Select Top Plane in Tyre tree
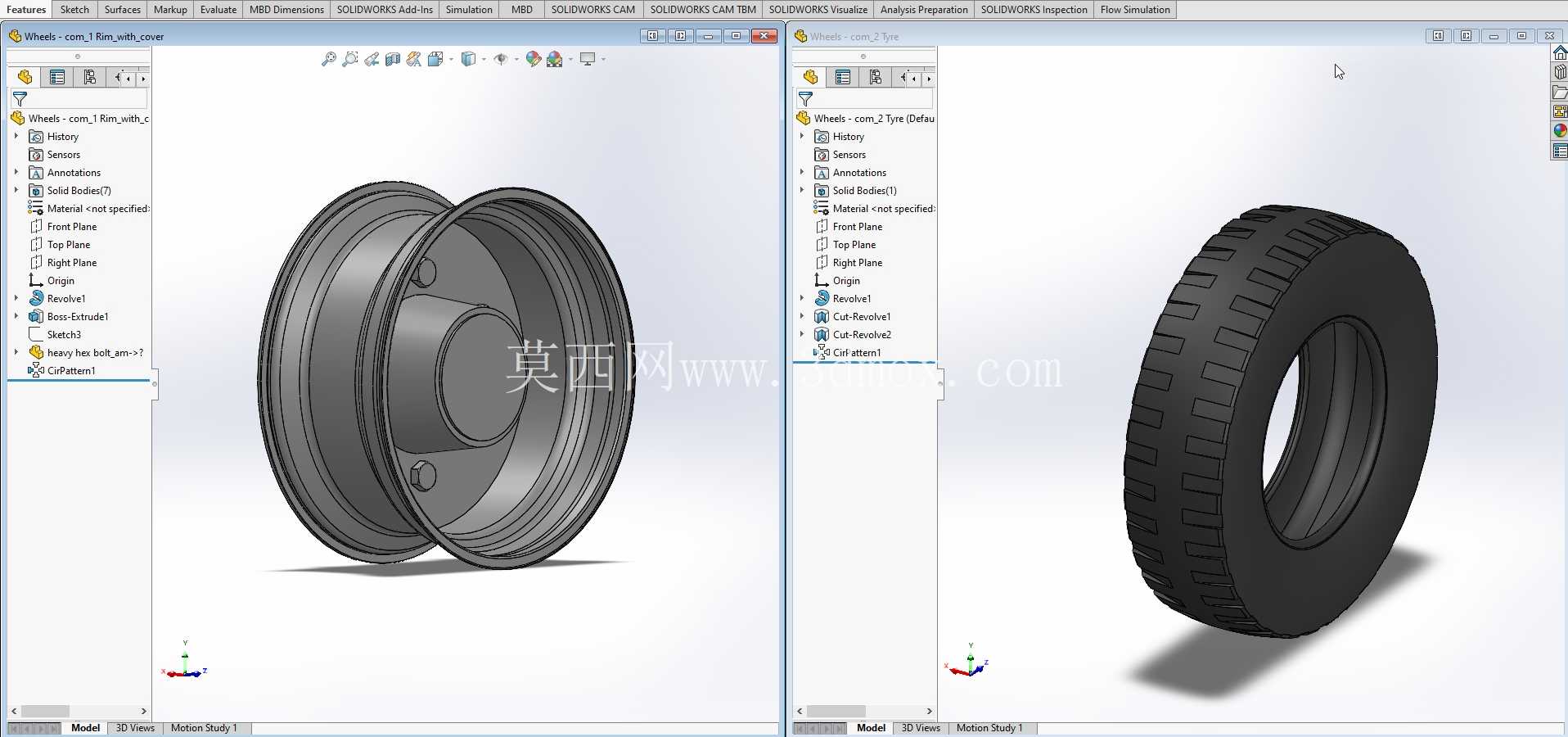 point(854,245)
